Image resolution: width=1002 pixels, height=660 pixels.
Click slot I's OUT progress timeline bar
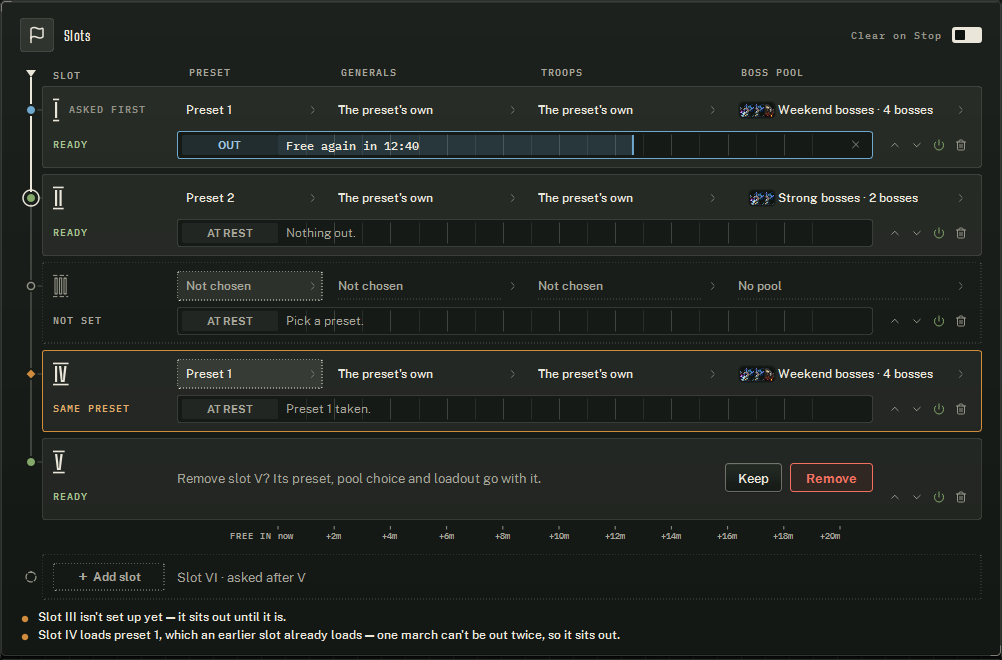[525, 145]
